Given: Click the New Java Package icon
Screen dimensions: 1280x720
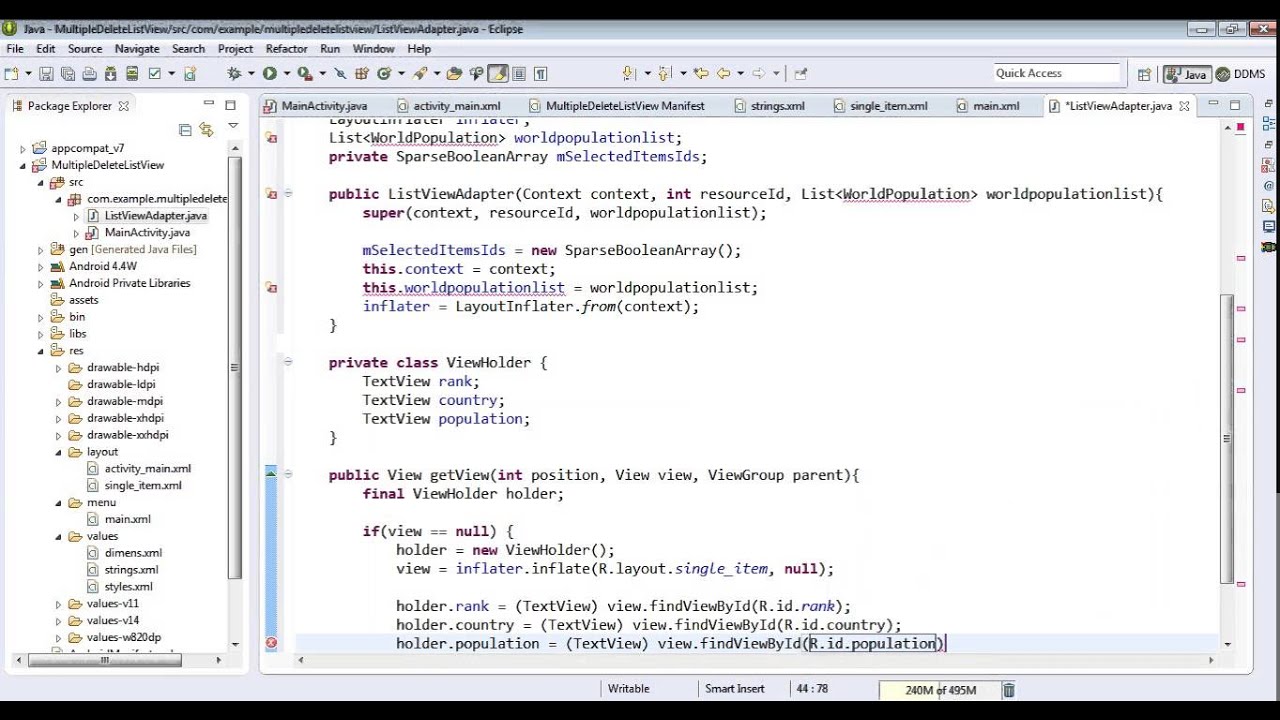Looking at the screenshot, I should click(x=362, y=73).
